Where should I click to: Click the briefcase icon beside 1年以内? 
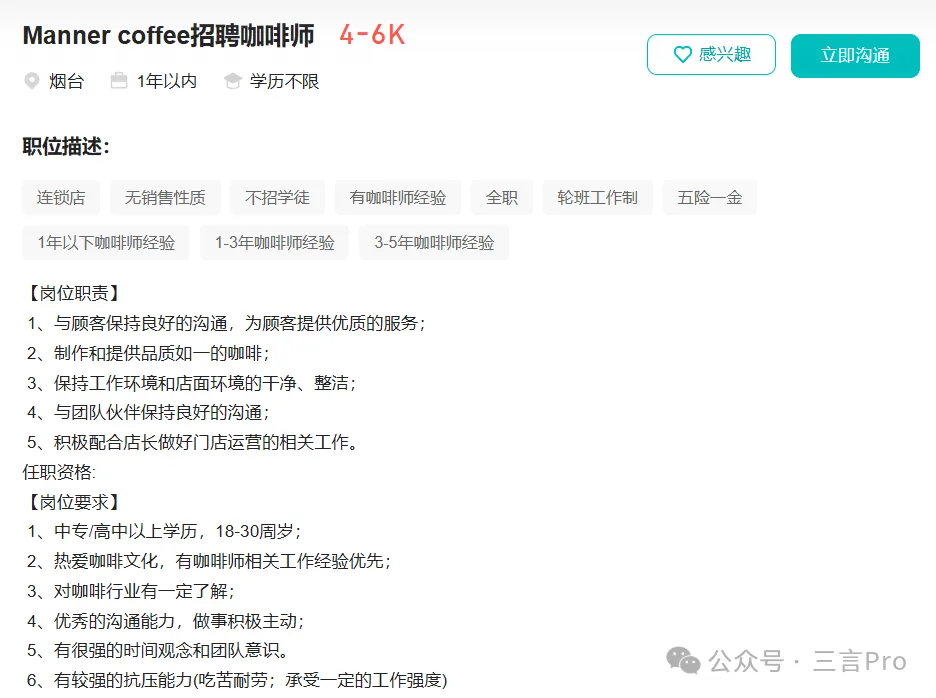(119, 81)
